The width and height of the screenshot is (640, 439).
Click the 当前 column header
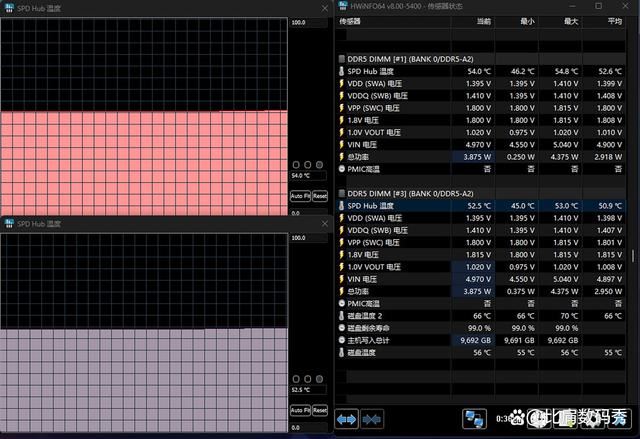click(x=484, y=20)
